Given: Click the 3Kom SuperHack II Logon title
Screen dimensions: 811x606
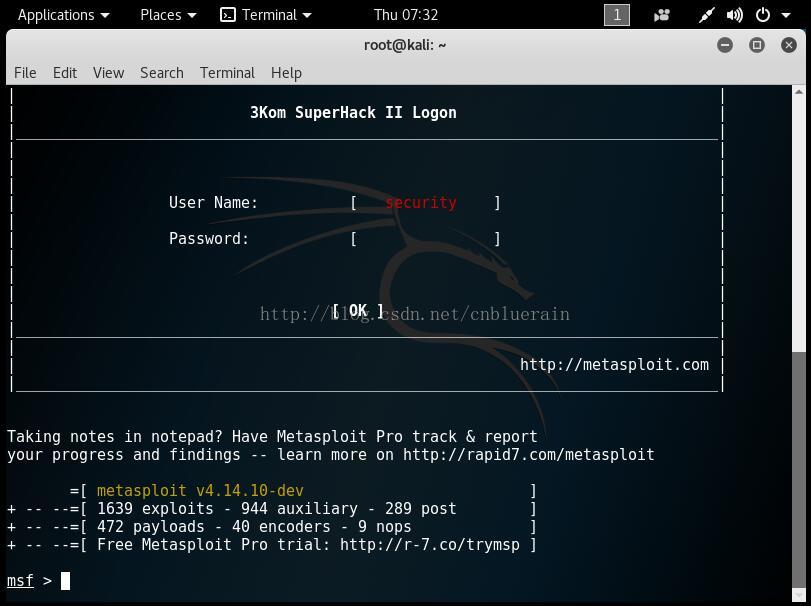Looking at the screenshot, I should click(x=353, y=112).
